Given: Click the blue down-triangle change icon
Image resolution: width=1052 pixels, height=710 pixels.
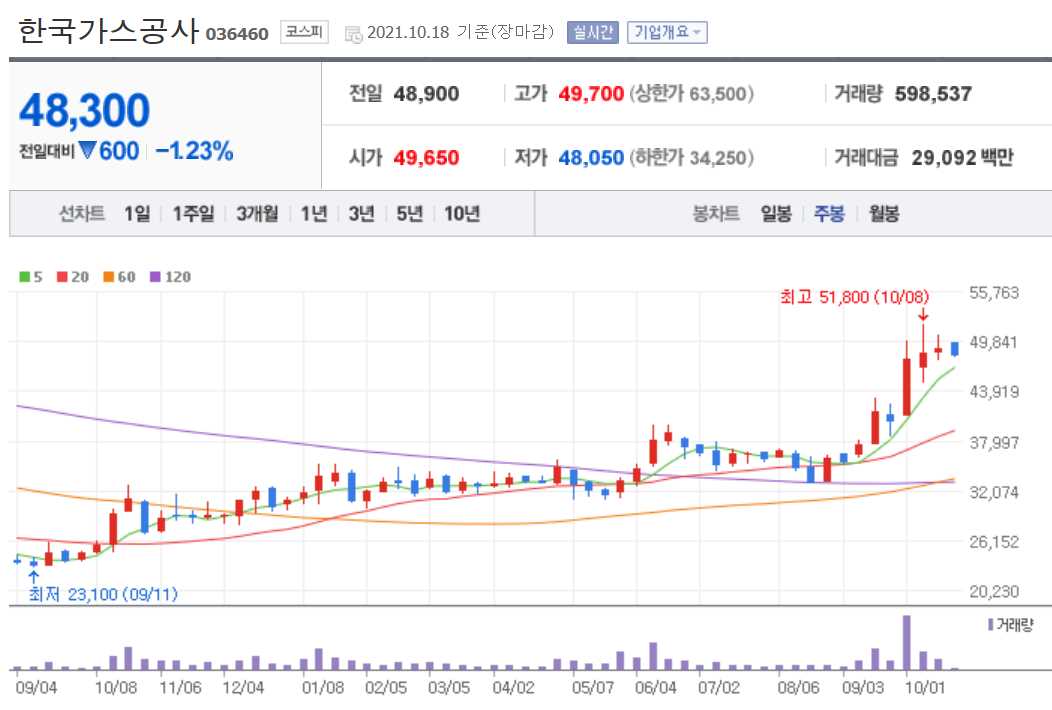Looking at the screenshot, I should (87, 150).
